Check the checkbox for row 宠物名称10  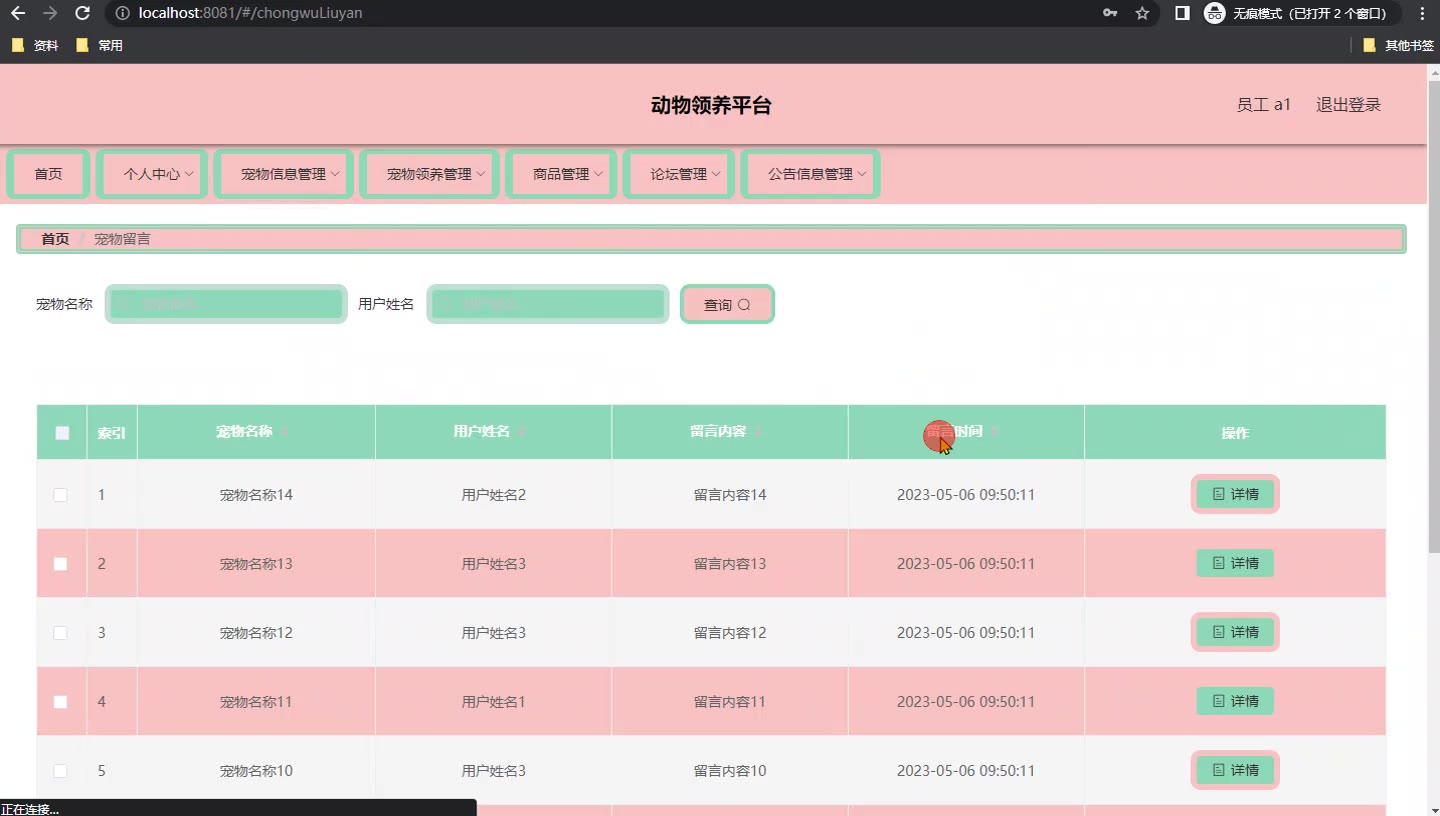point(60,771)
